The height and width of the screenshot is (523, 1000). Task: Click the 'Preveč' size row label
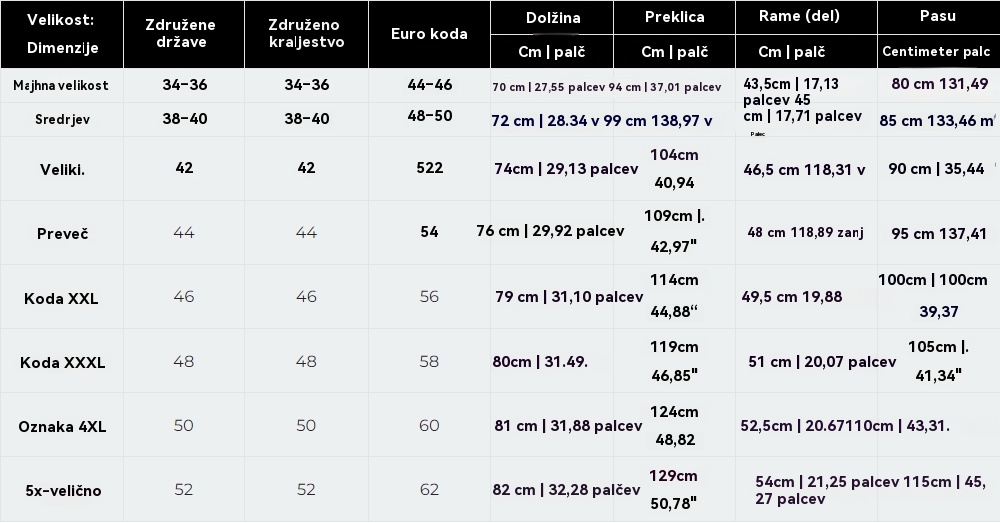[x=61, y=233]
